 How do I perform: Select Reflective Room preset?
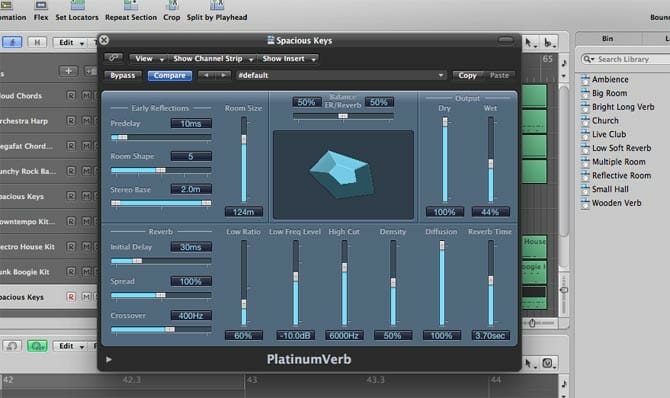point(621,175)
